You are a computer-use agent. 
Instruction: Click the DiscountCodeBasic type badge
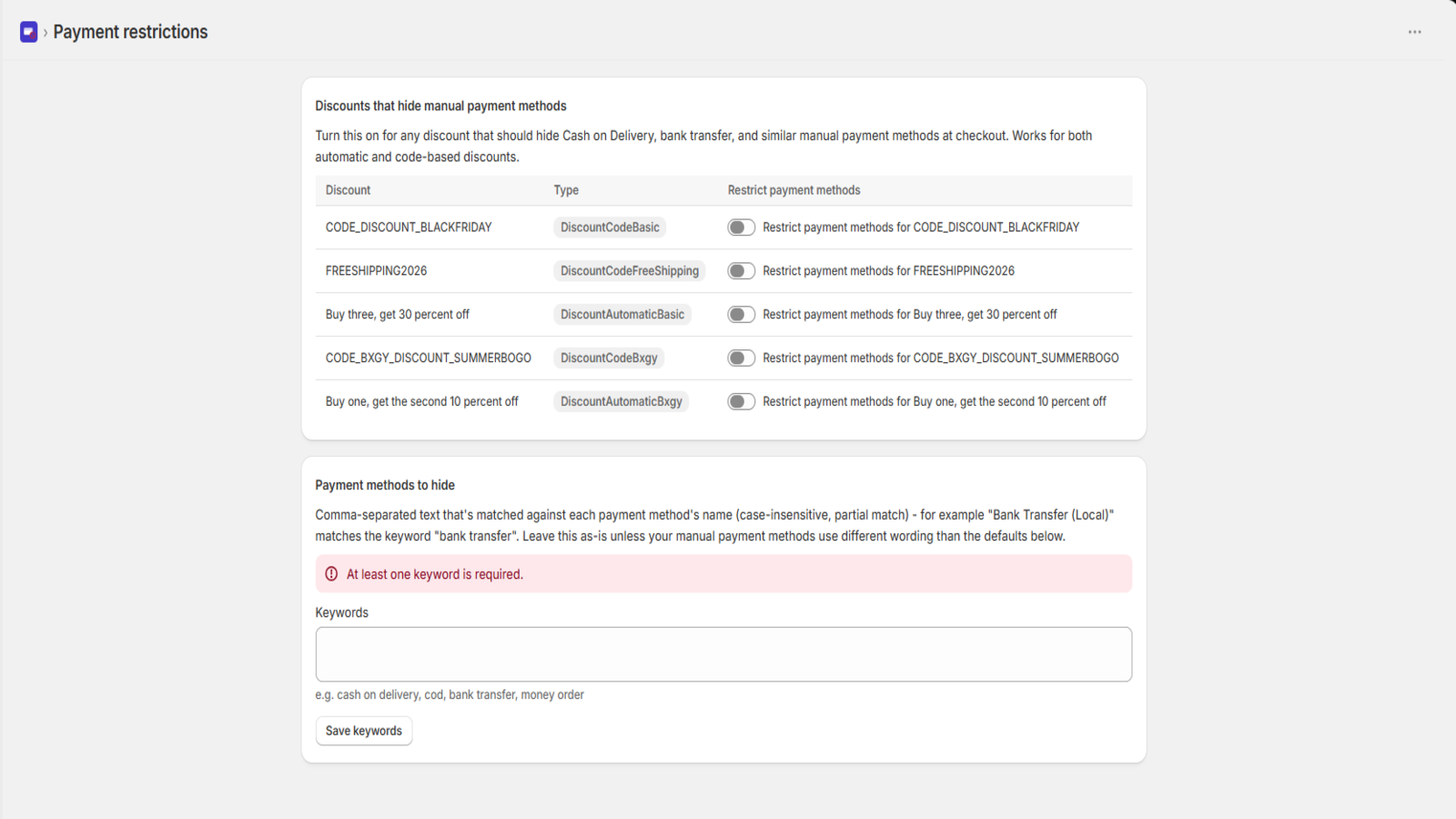[x=610, y=227]
